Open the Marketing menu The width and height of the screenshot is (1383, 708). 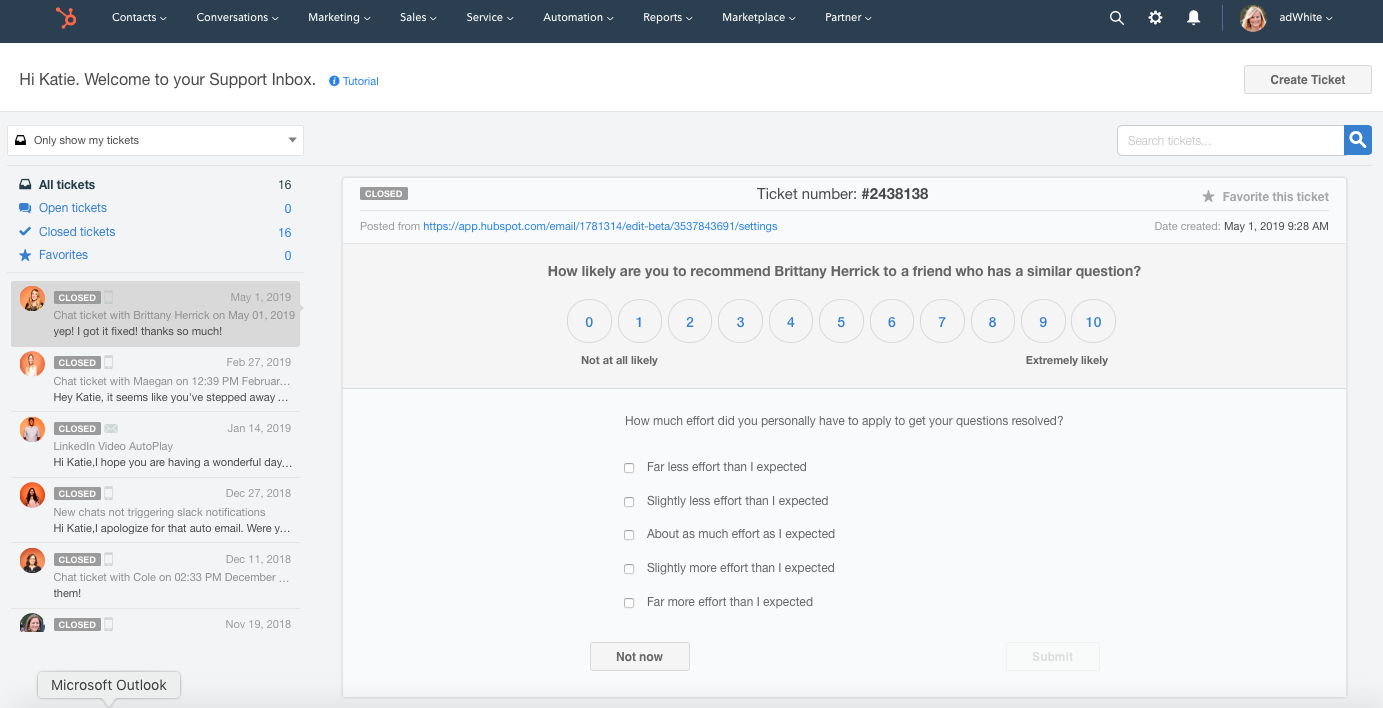click(x=339, y=18)
